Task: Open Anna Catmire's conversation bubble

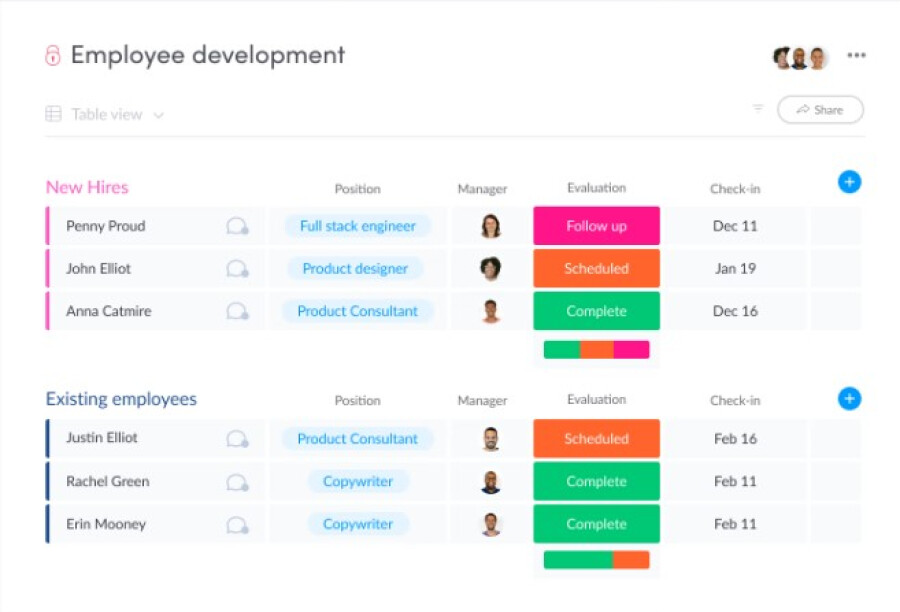Action: [x=237, y=311]
